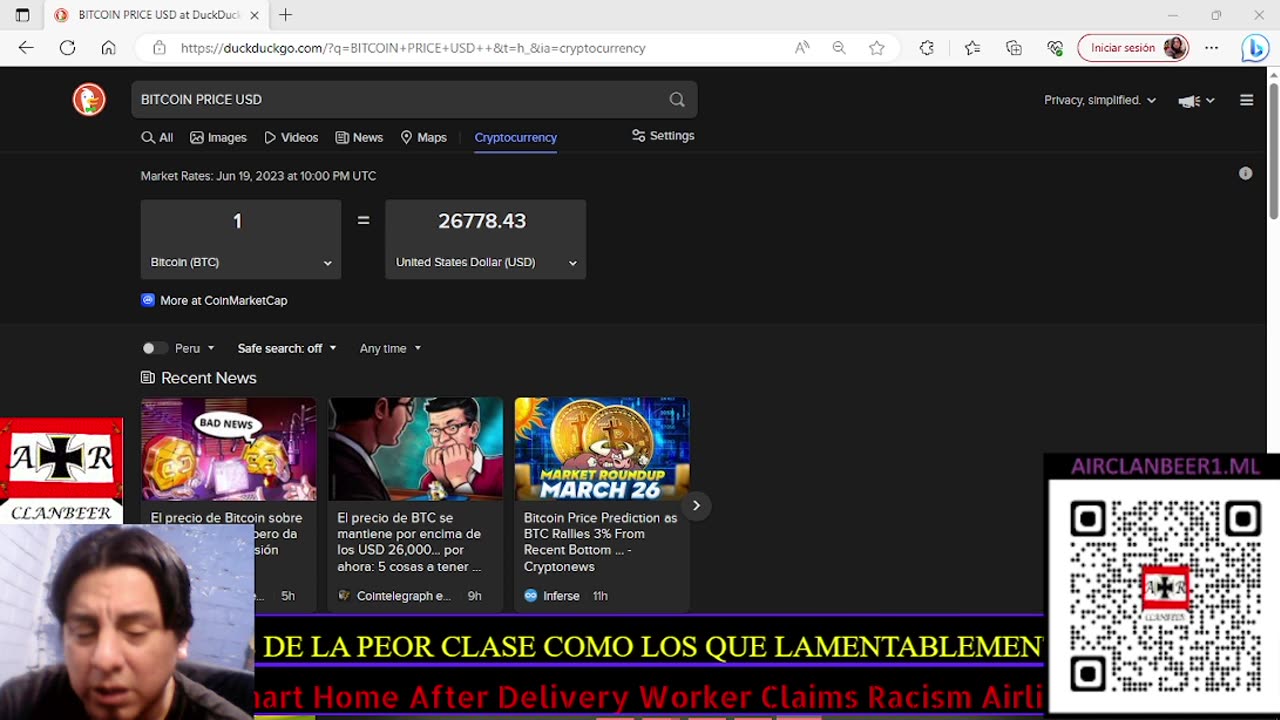Switch to the Videos tab
Viewport: 1280px width, 720px height.
point(291,138)
